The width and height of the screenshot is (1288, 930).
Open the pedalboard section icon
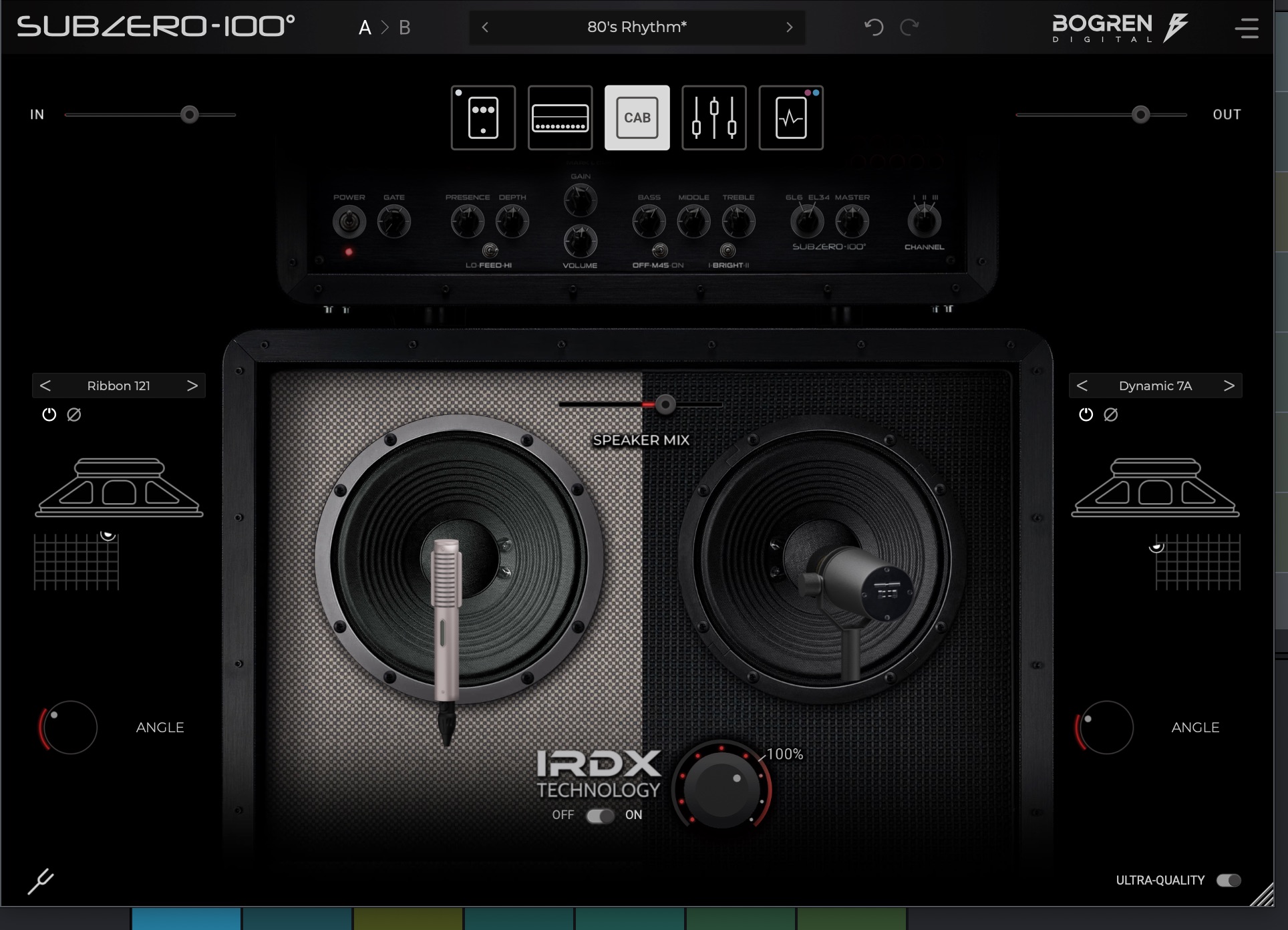point(483,118)
